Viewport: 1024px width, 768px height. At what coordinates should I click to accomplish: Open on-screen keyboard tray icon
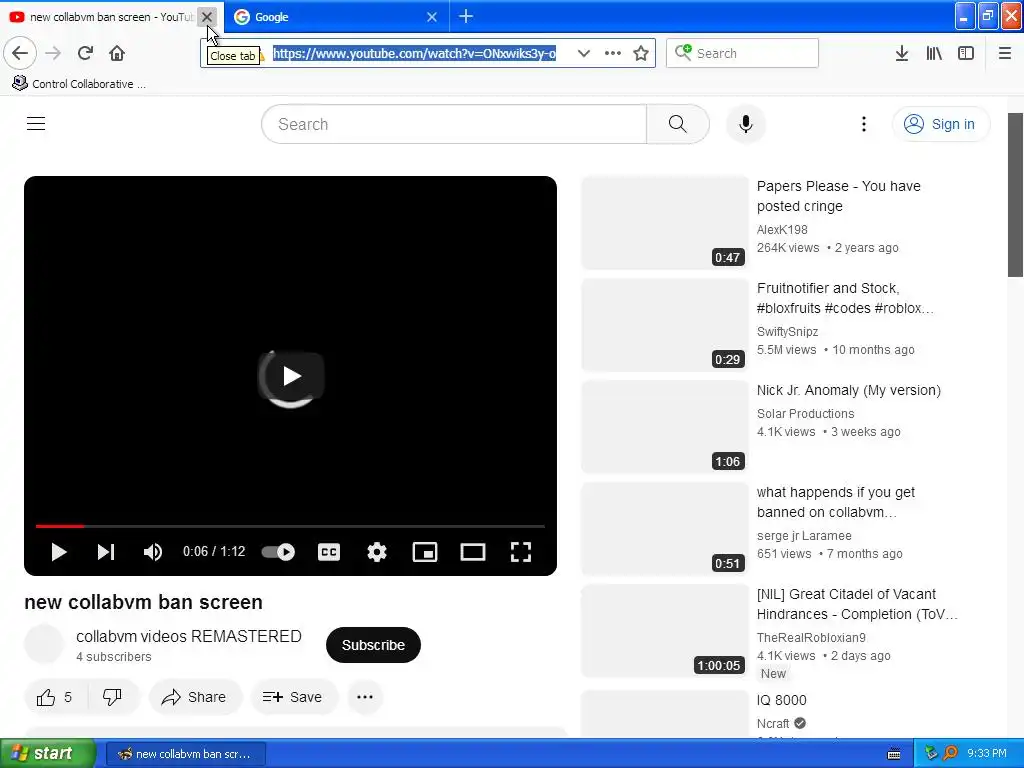point(894,754)
